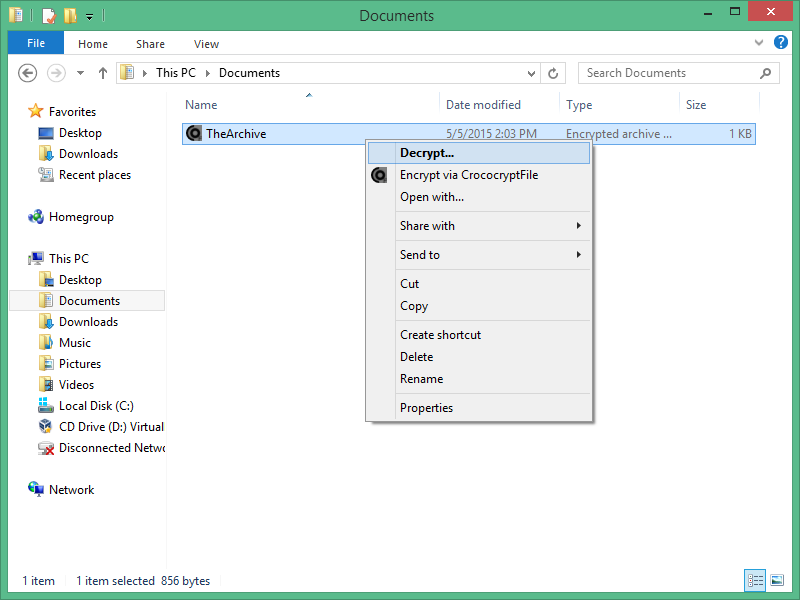Click the TheArchive Crococrypt file icon
800x600 pixels.
192,133
